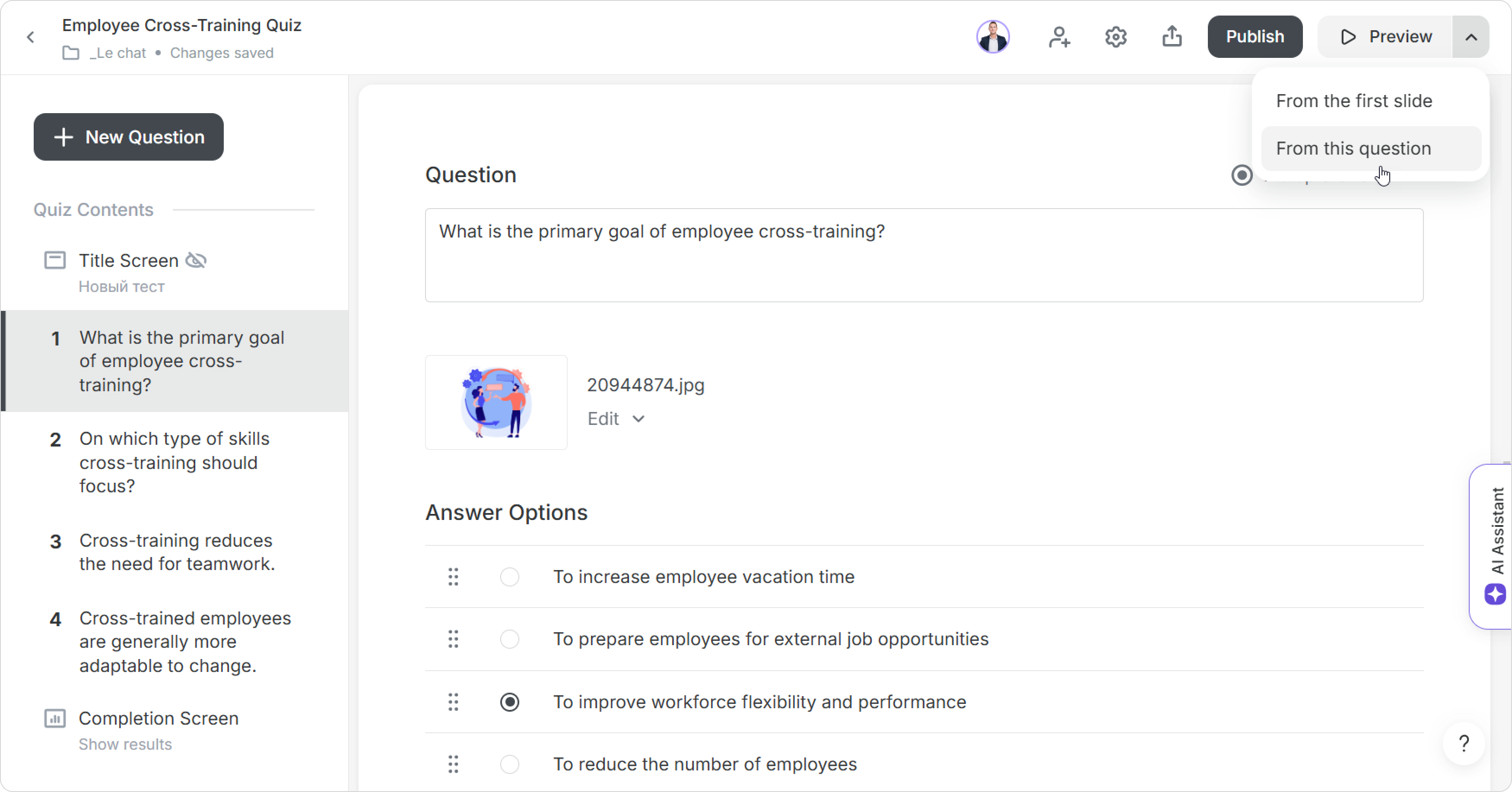Viewport: 1512px width, 792px height.
Task: Collapse the Preview options chevron
Action: point(1471,37)
